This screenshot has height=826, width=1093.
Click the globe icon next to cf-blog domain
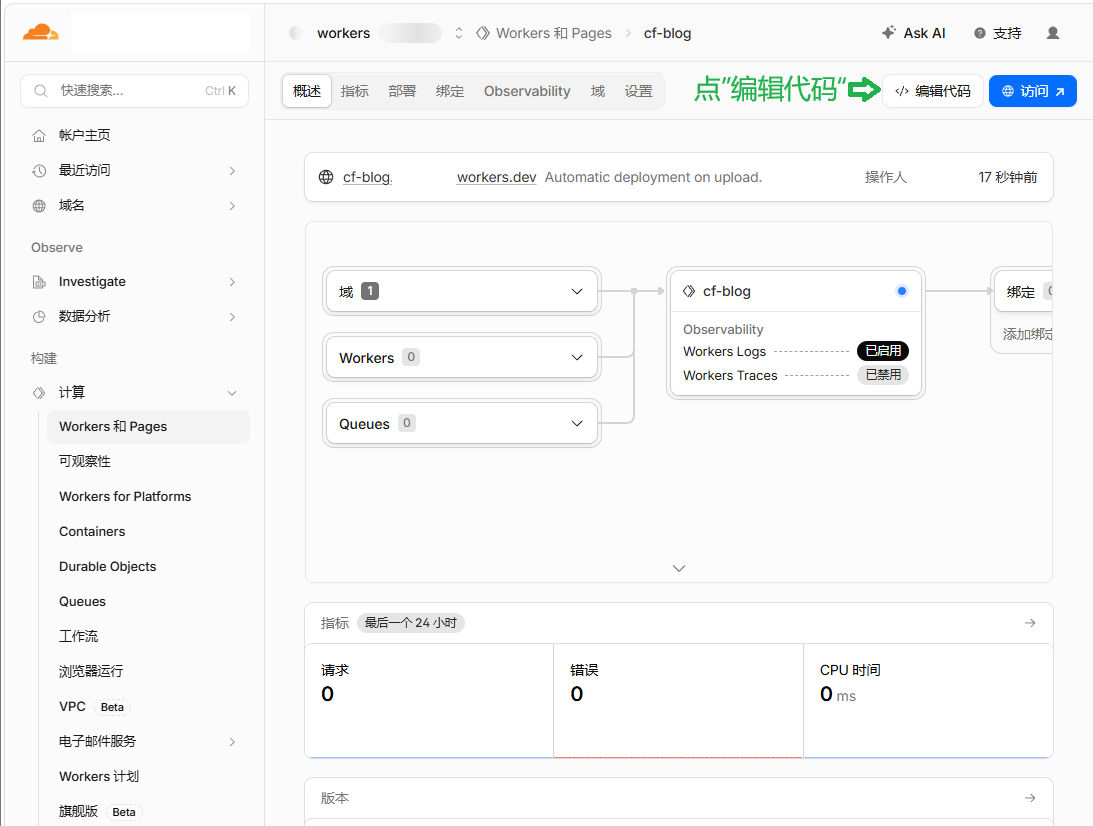(326, 177)
